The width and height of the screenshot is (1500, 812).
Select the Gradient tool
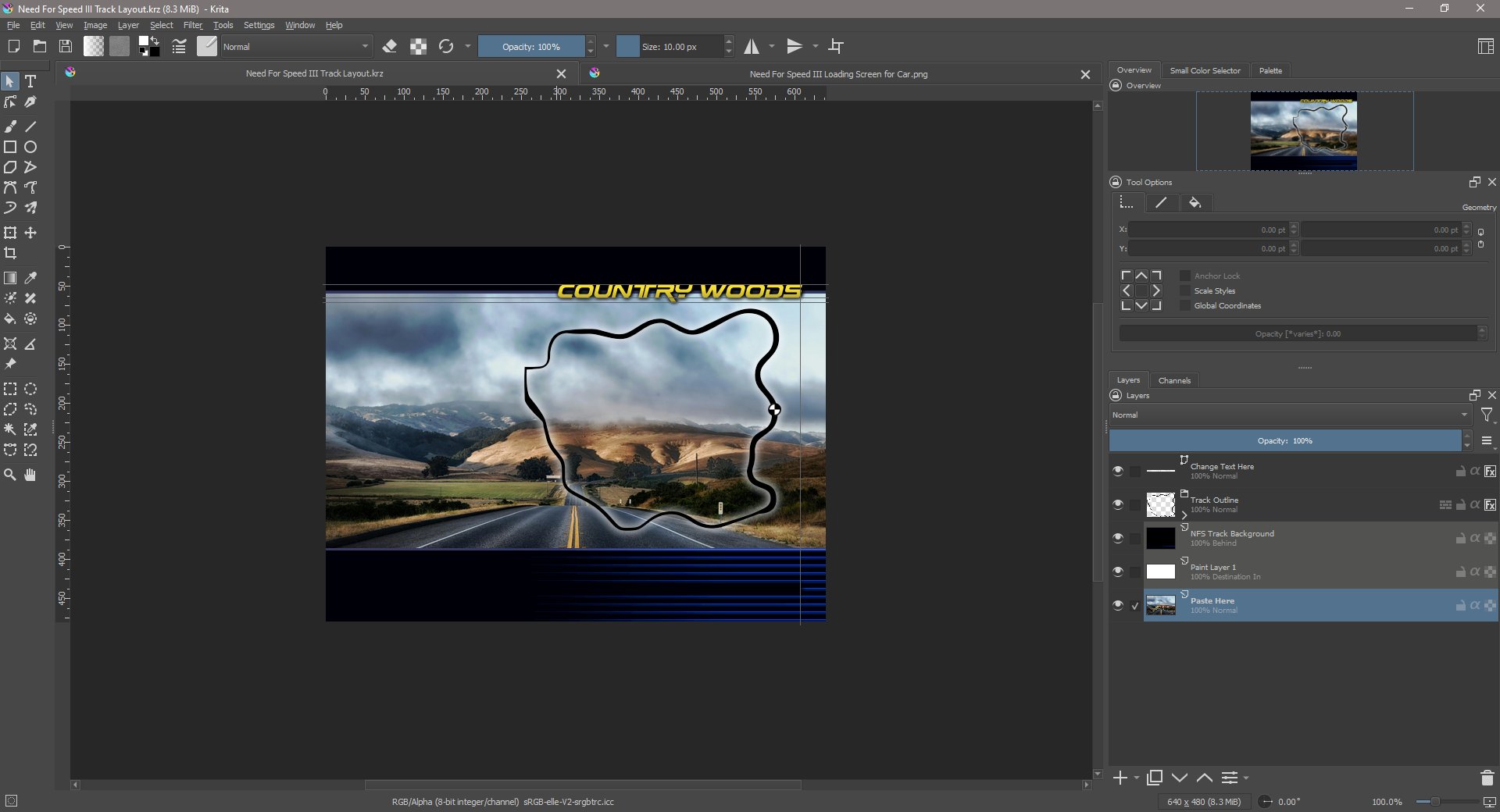coord(10,278)
